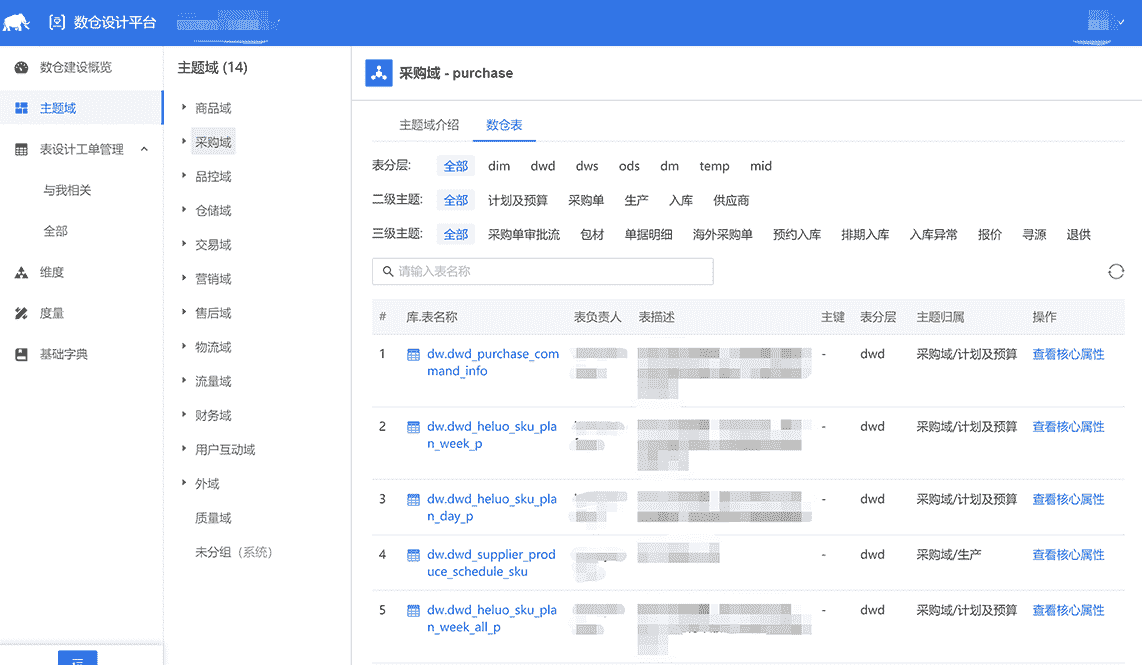Expand the 用户互动域 tree node arrow
The width and height of the screenshot is (1142, 665).
184,449
